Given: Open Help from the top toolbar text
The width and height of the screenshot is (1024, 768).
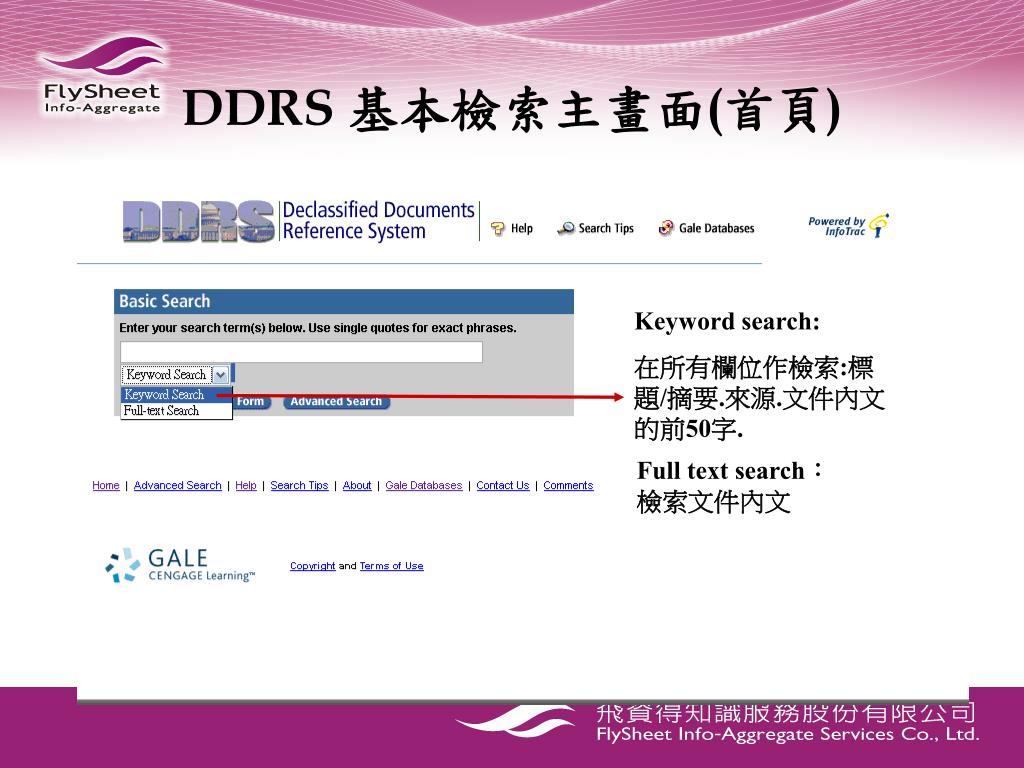Looking at the screenshot, I should pyautogui.click(x=522, y=228).
